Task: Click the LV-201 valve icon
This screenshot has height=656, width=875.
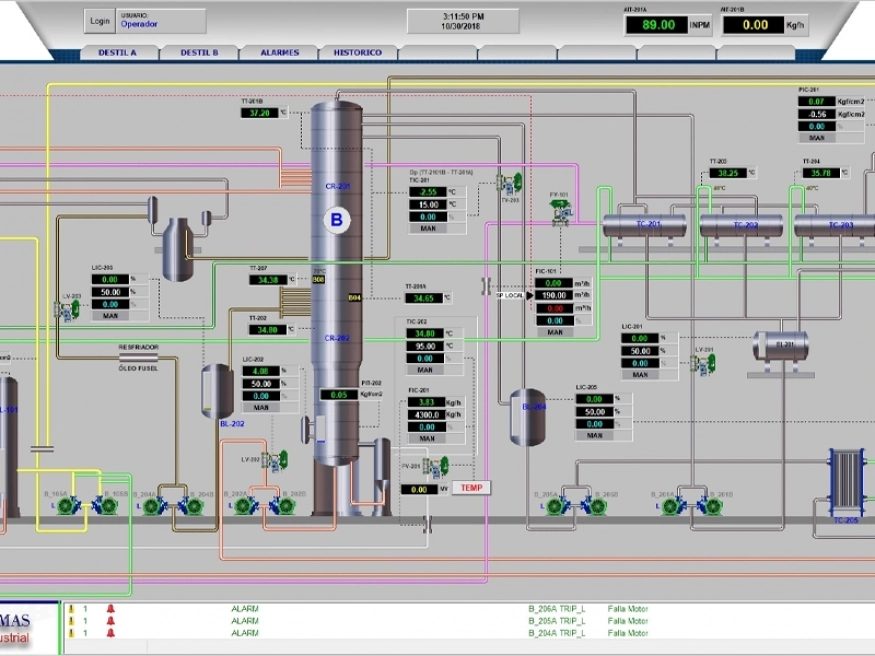Action: 704,366
